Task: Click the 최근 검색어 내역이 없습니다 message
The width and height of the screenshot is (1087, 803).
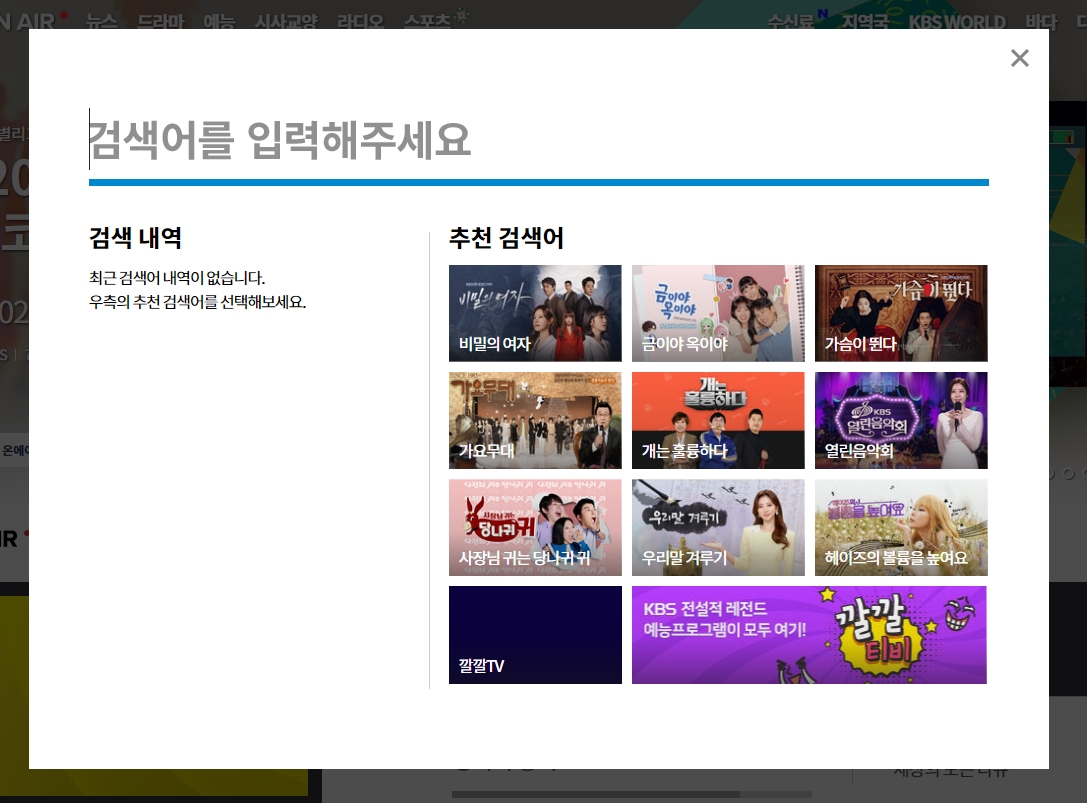Action: coord(177,278)
